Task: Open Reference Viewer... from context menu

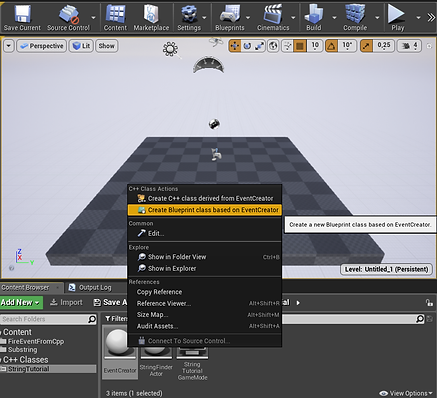Action: click(x=205, y=303)
